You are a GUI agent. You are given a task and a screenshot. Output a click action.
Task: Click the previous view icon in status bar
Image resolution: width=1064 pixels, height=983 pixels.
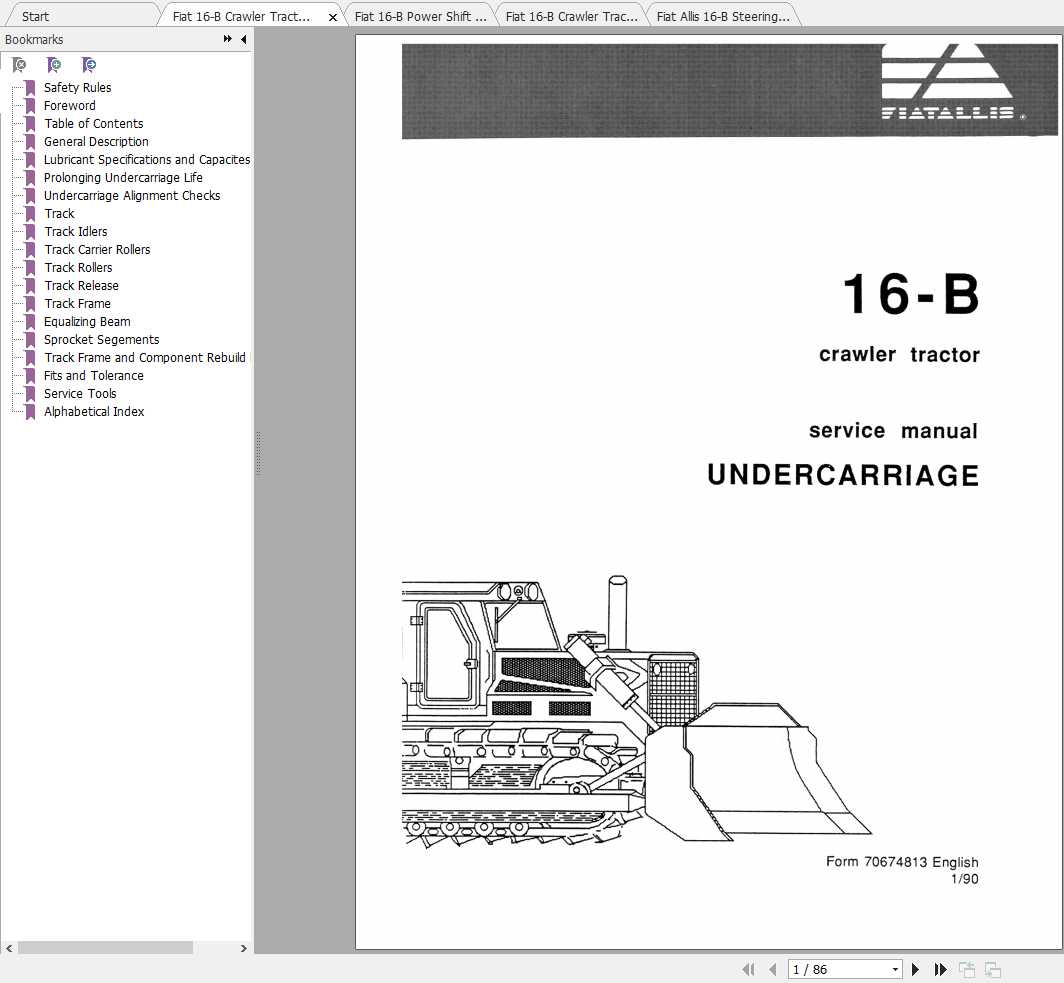[966, 969]
